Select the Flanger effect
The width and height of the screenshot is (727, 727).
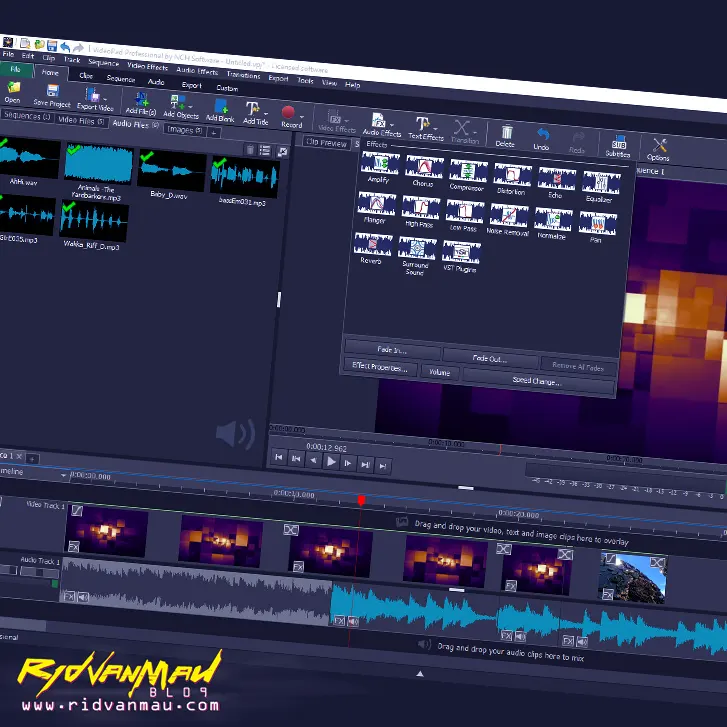(x=376, y=208)
